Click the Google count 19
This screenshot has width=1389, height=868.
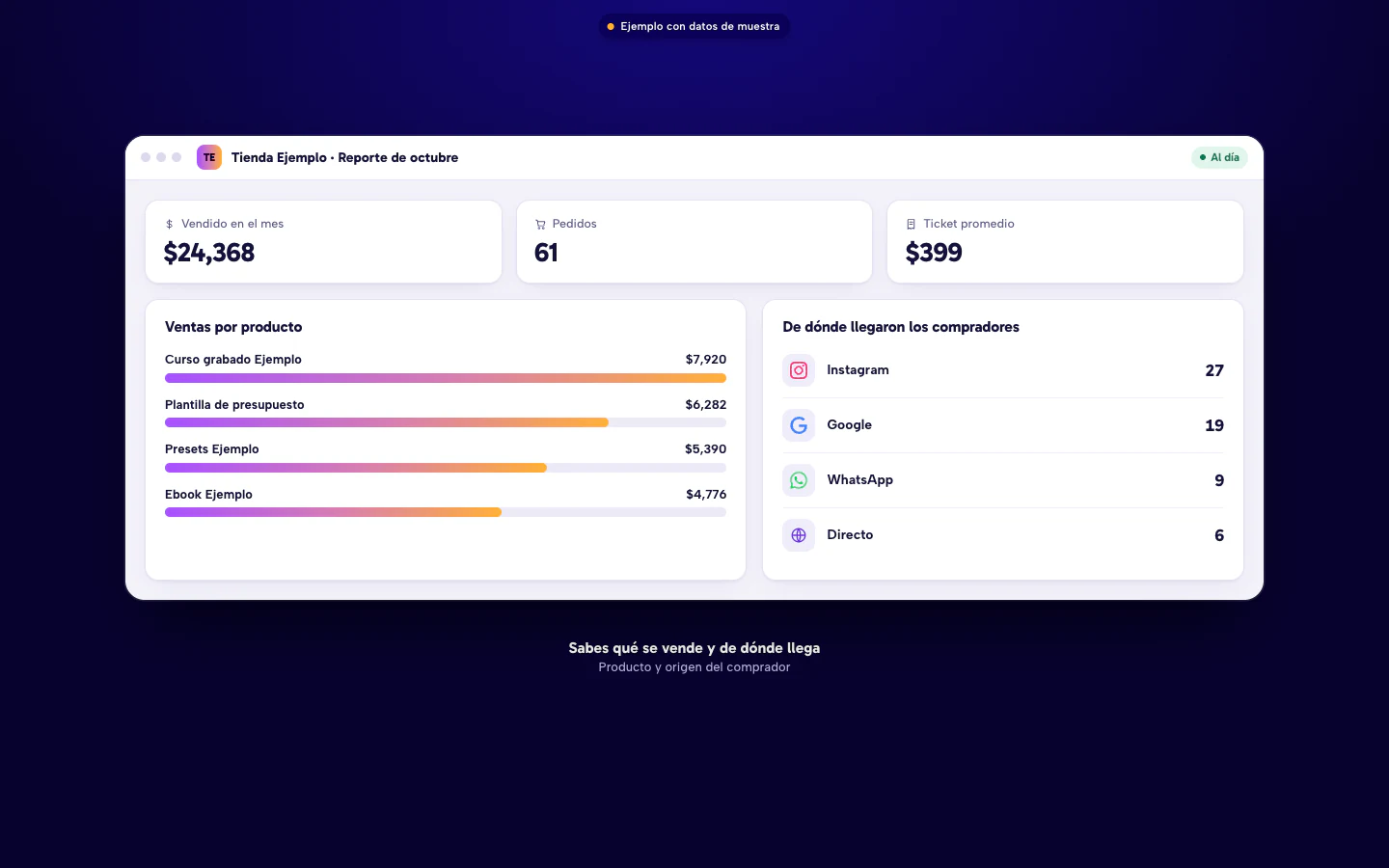coord(1214,425)
